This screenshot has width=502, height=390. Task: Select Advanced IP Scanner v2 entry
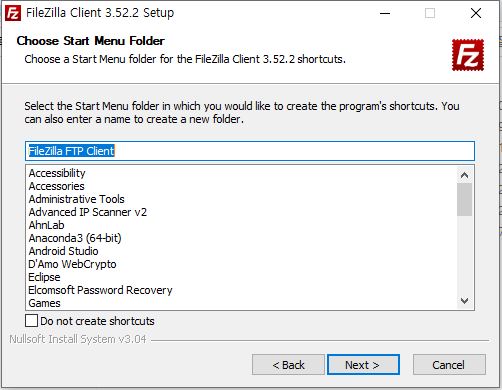click(88, 212)
